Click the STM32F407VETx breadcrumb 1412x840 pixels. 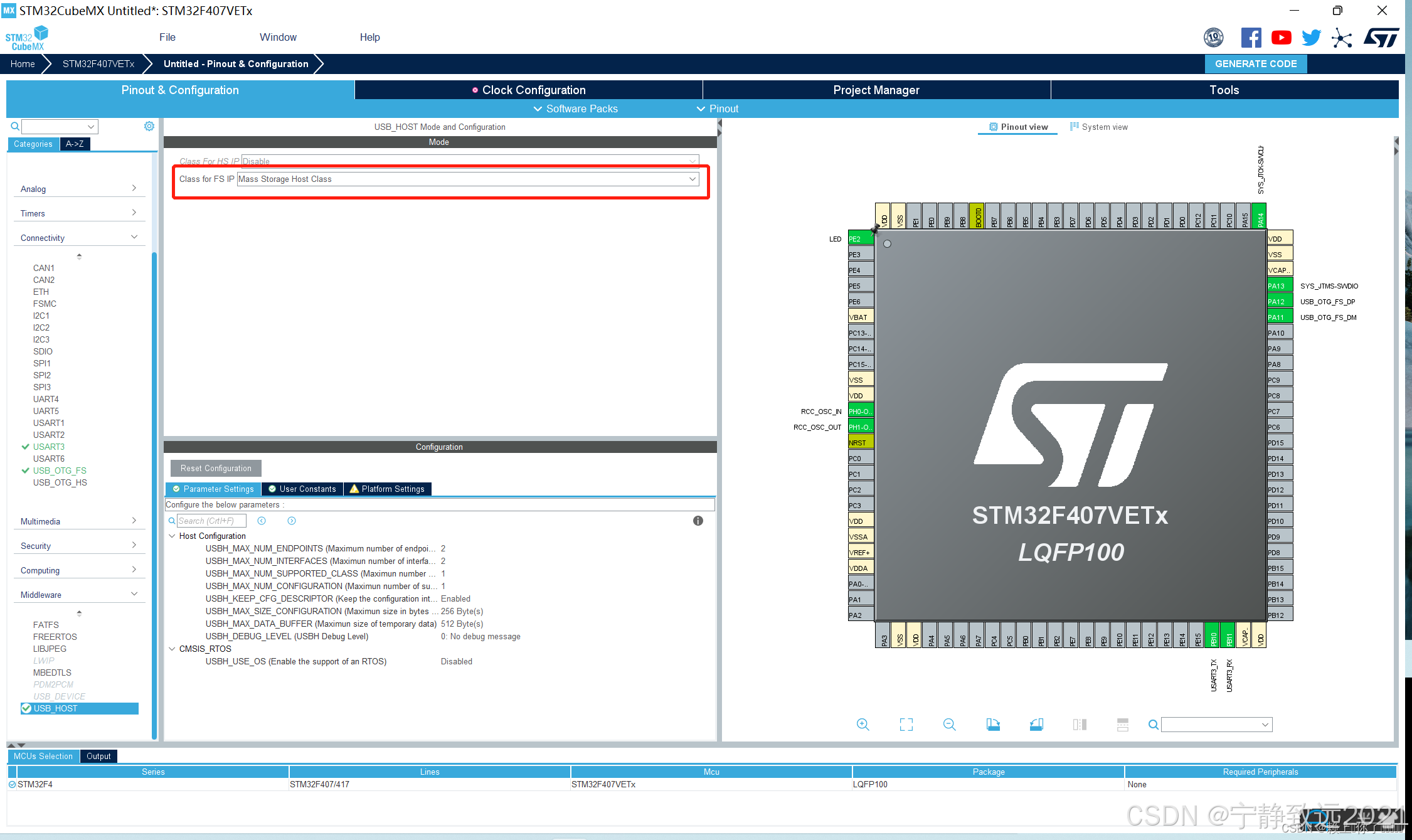coord(98,63)
